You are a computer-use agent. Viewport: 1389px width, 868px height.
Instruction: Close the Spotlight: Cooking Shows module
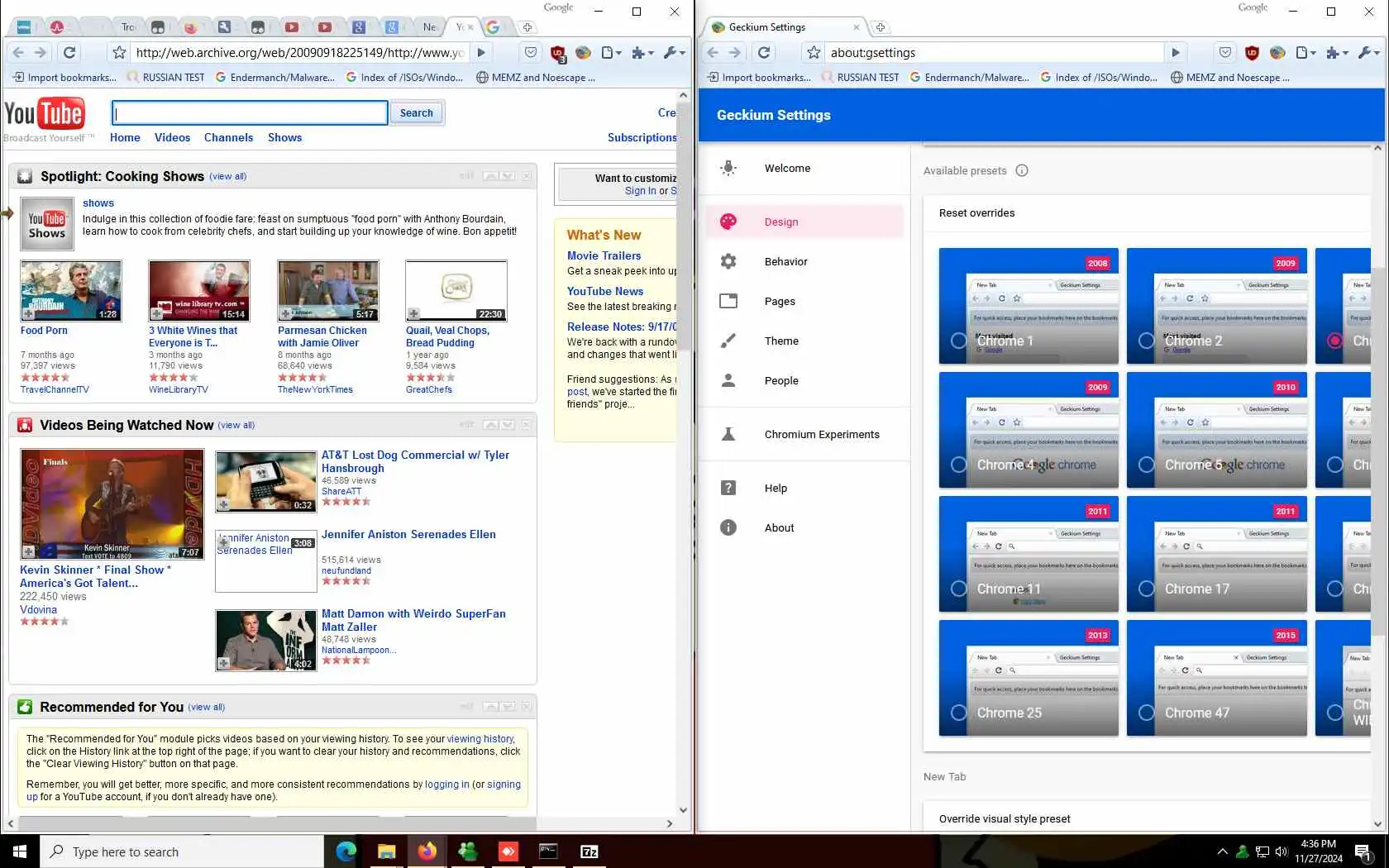[527, 176]
